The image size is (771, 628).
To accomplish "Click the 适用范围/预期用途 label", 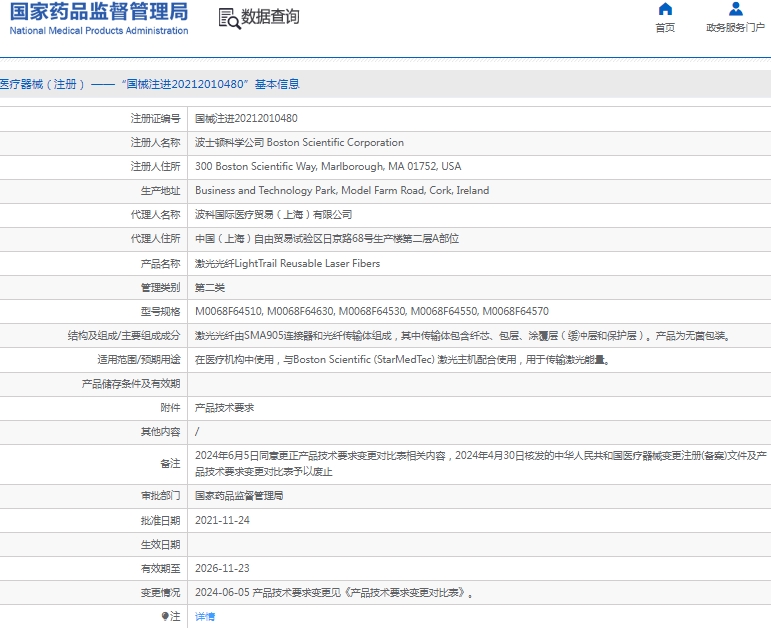I will pos(139,360).
